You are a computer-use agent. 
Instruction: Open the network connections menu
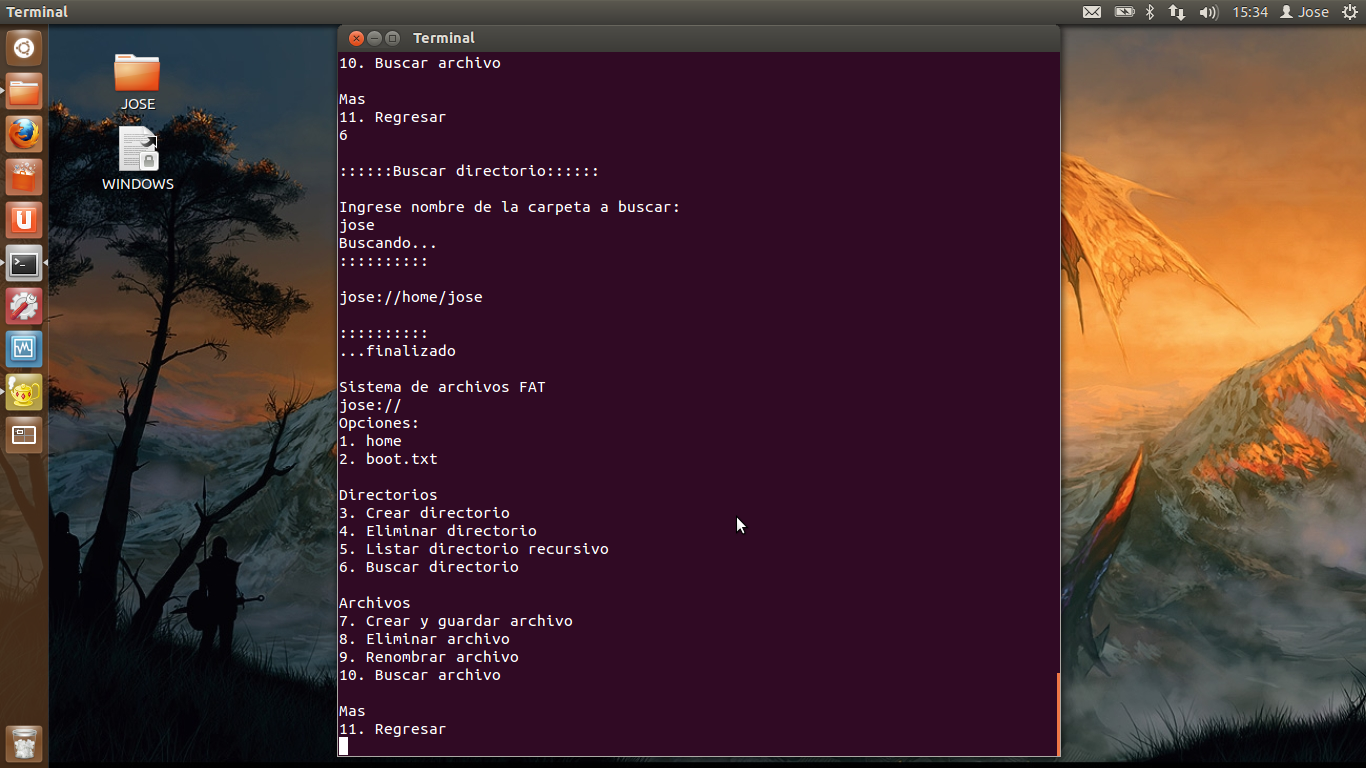pyautogui.click(x=1177, y=12)
